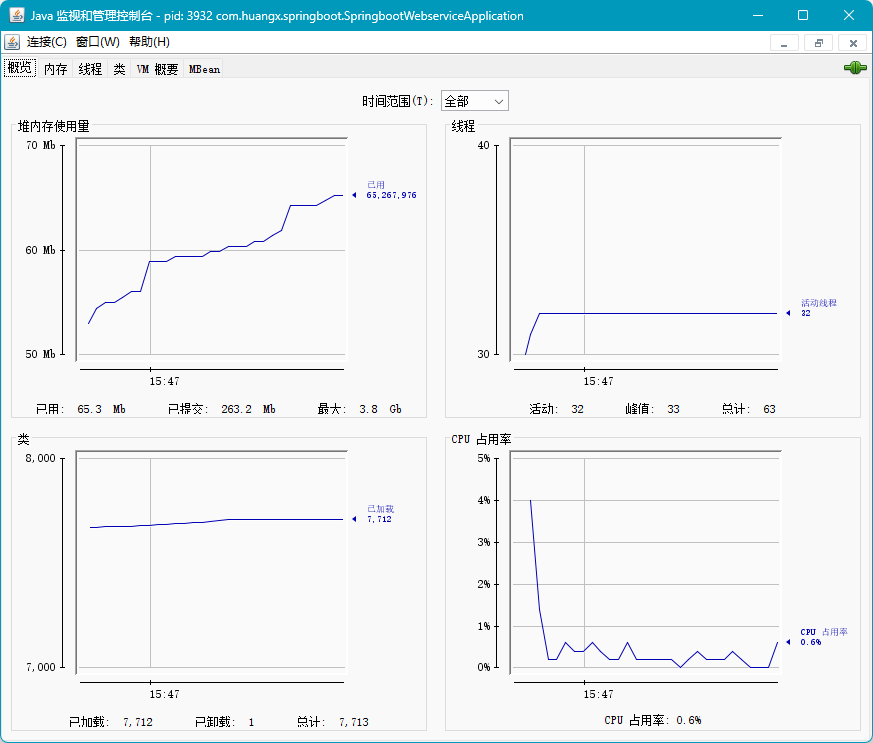Viewport: 873px width, 743px height.
Task: Click the 活动: 32 thread statistic
Action: [x=556, y=409]
